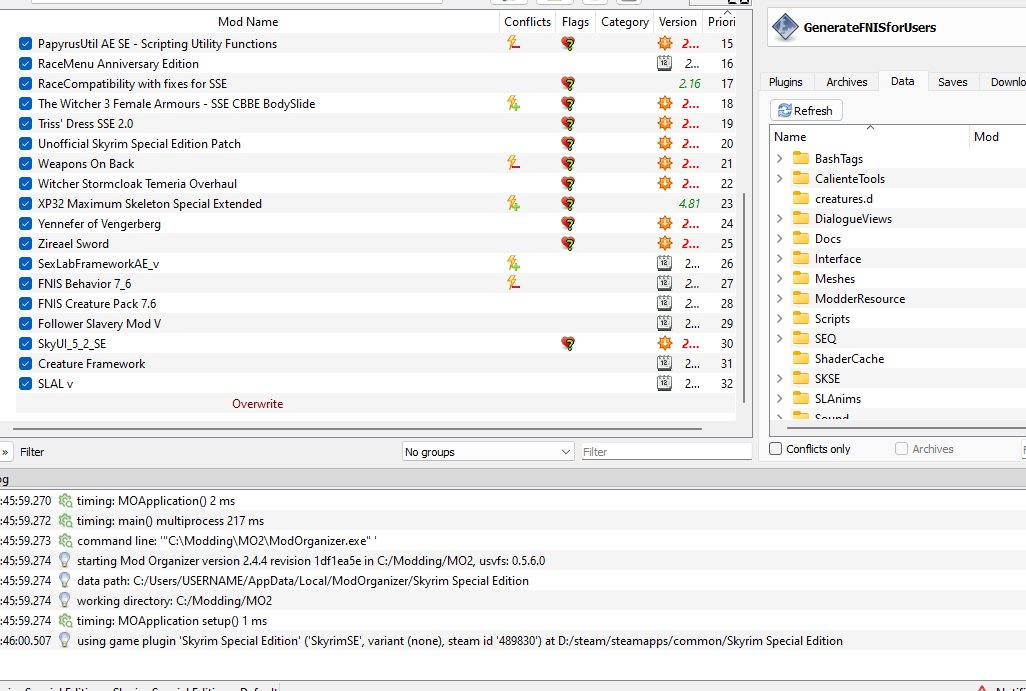Click the flag icon for SkyUI_5_2_SE

pyautogui.click(x=568, y=344)
